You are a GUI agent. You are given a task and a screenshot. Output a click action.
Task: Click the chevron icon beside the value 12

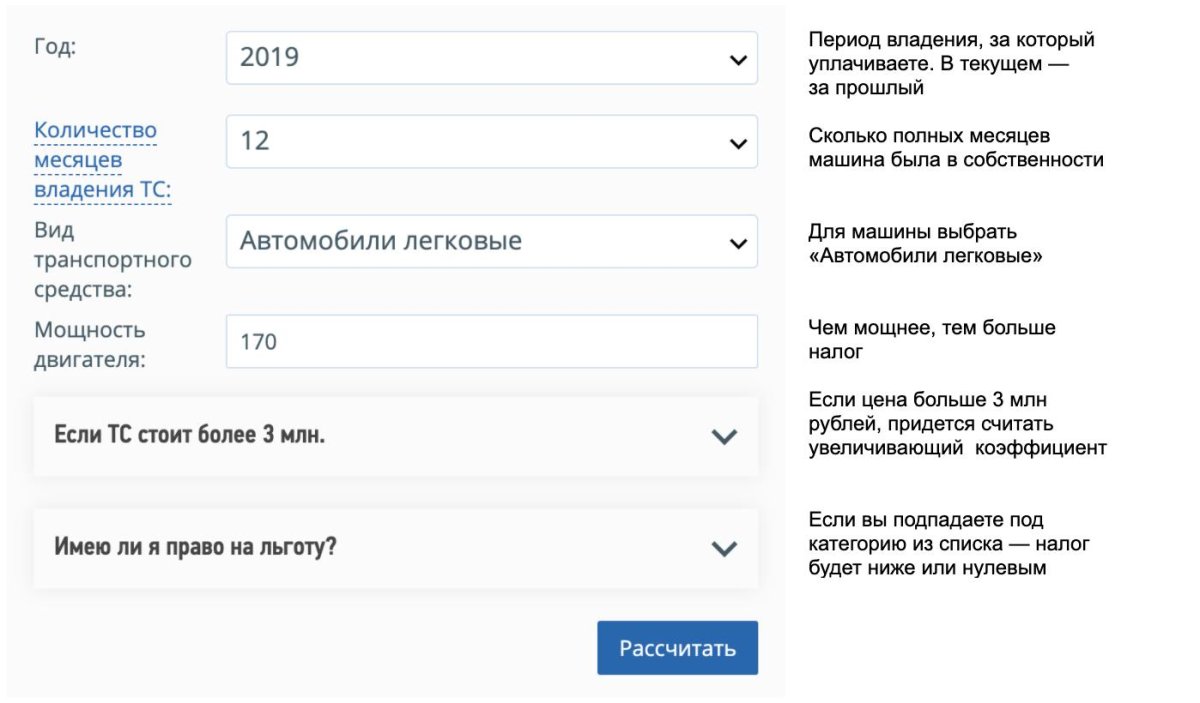(x=738, y=141)
